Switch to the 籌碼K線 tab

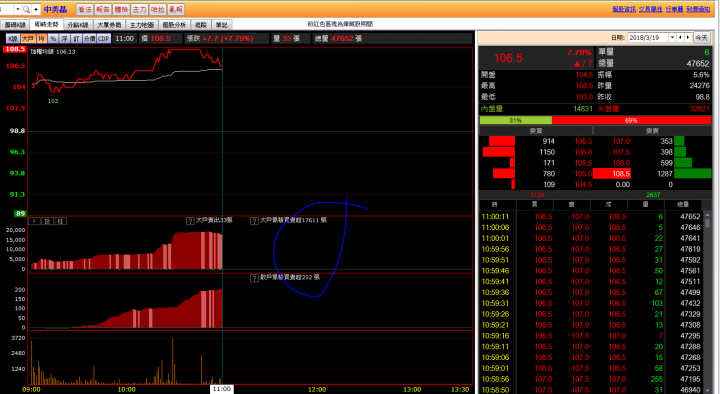coord(15,25)
